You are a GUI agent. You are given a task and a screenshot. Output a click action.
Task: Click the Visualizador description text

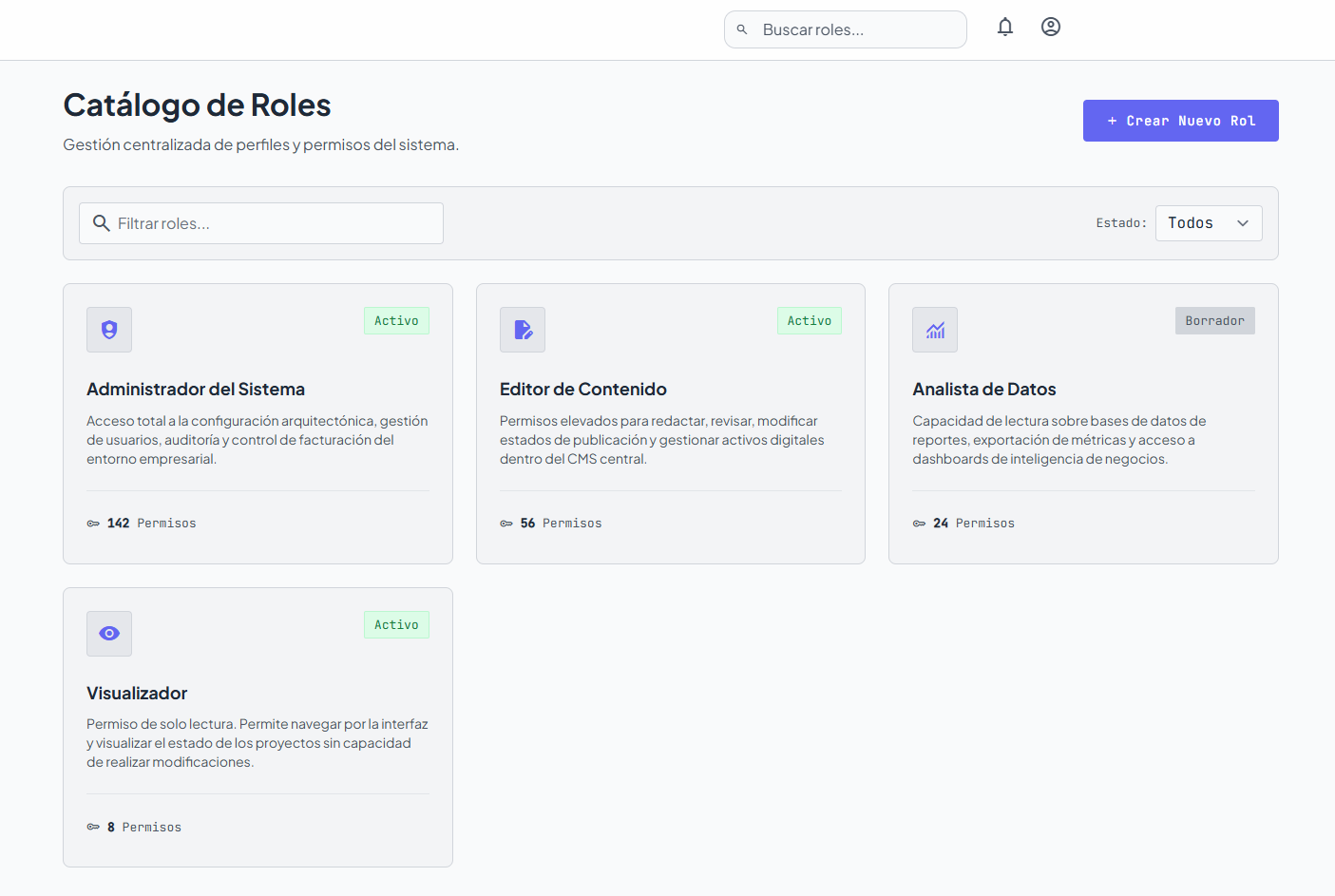click(257, 743)
